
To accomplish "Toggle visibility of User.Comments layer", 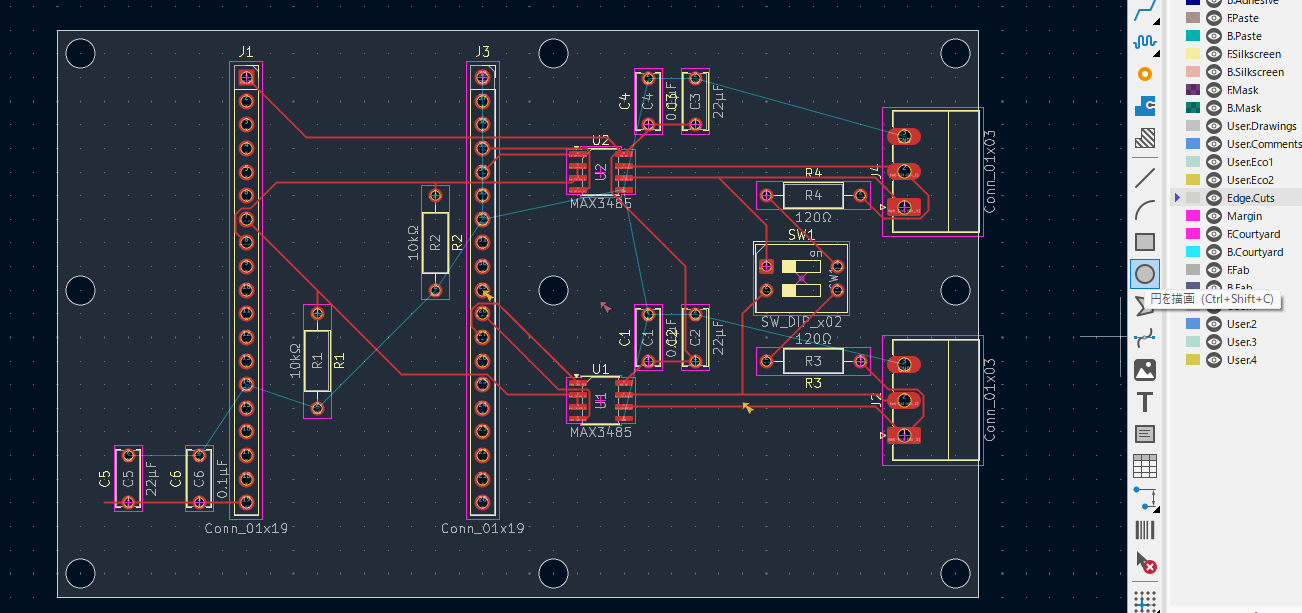I will click(1214, 144).
